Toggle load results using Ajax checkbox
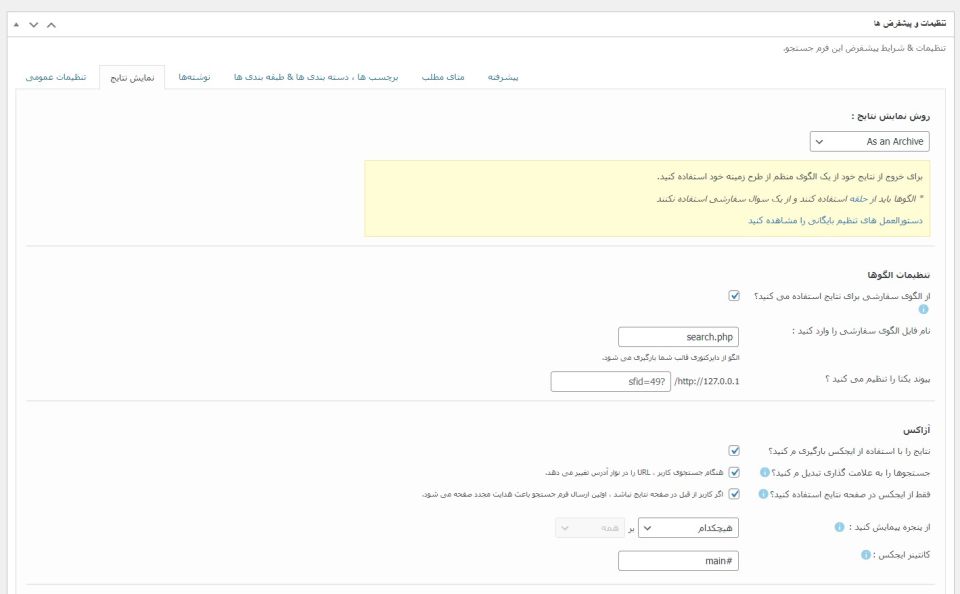 [734, 451]
